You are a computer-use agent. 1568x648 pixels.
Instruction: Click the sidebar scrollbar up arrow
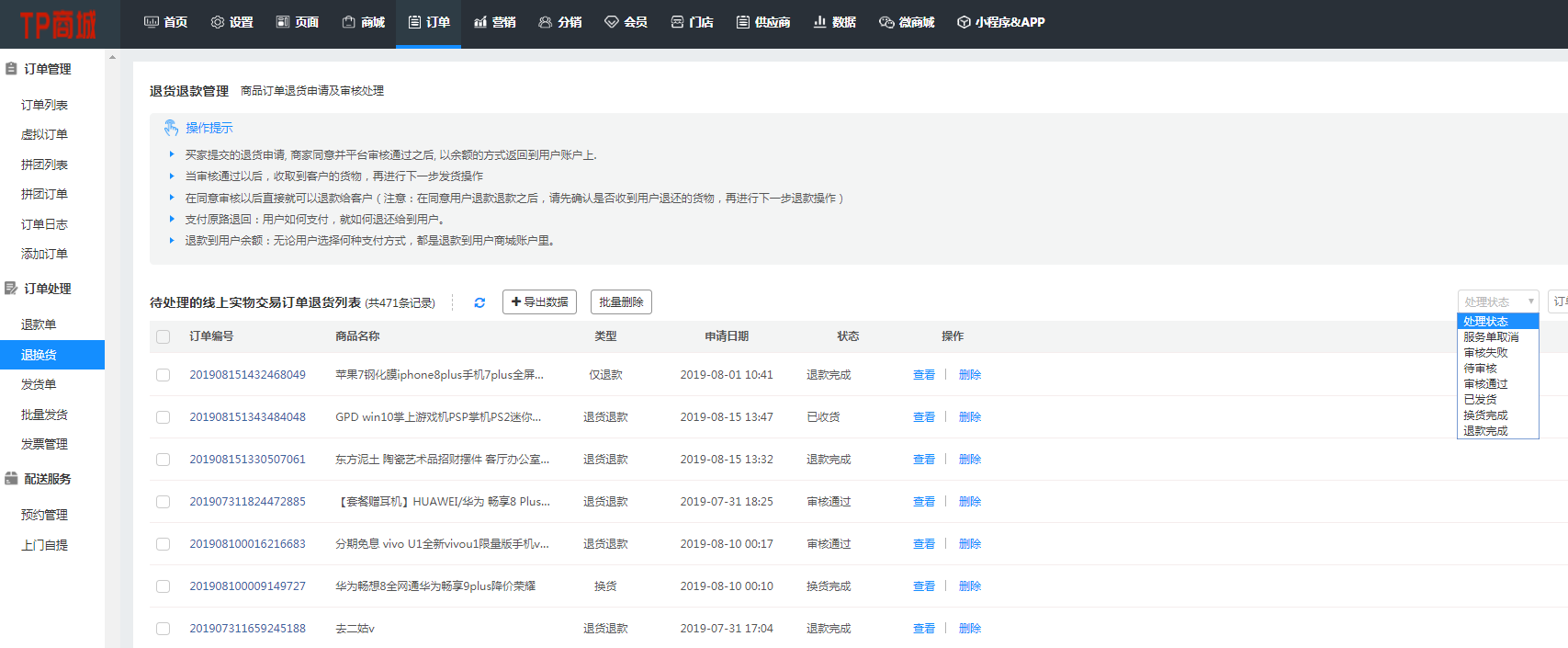coord(112,57)
